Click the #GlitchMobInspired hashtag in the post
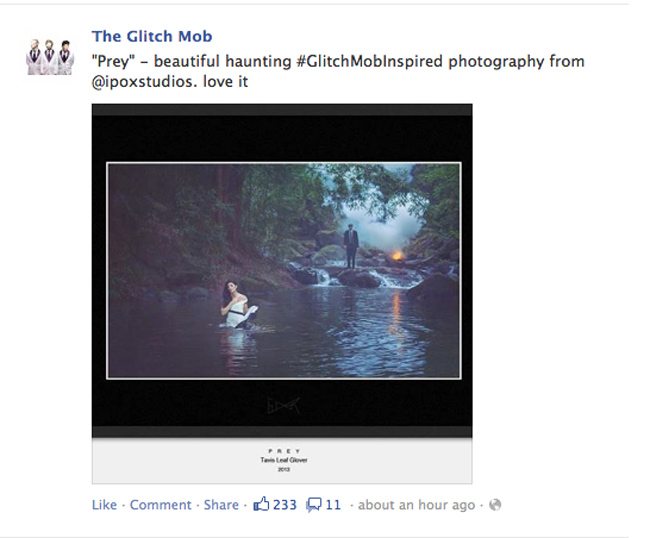Image resolution: width=650 pixels, height=538 pixels. tap(369, 61)
